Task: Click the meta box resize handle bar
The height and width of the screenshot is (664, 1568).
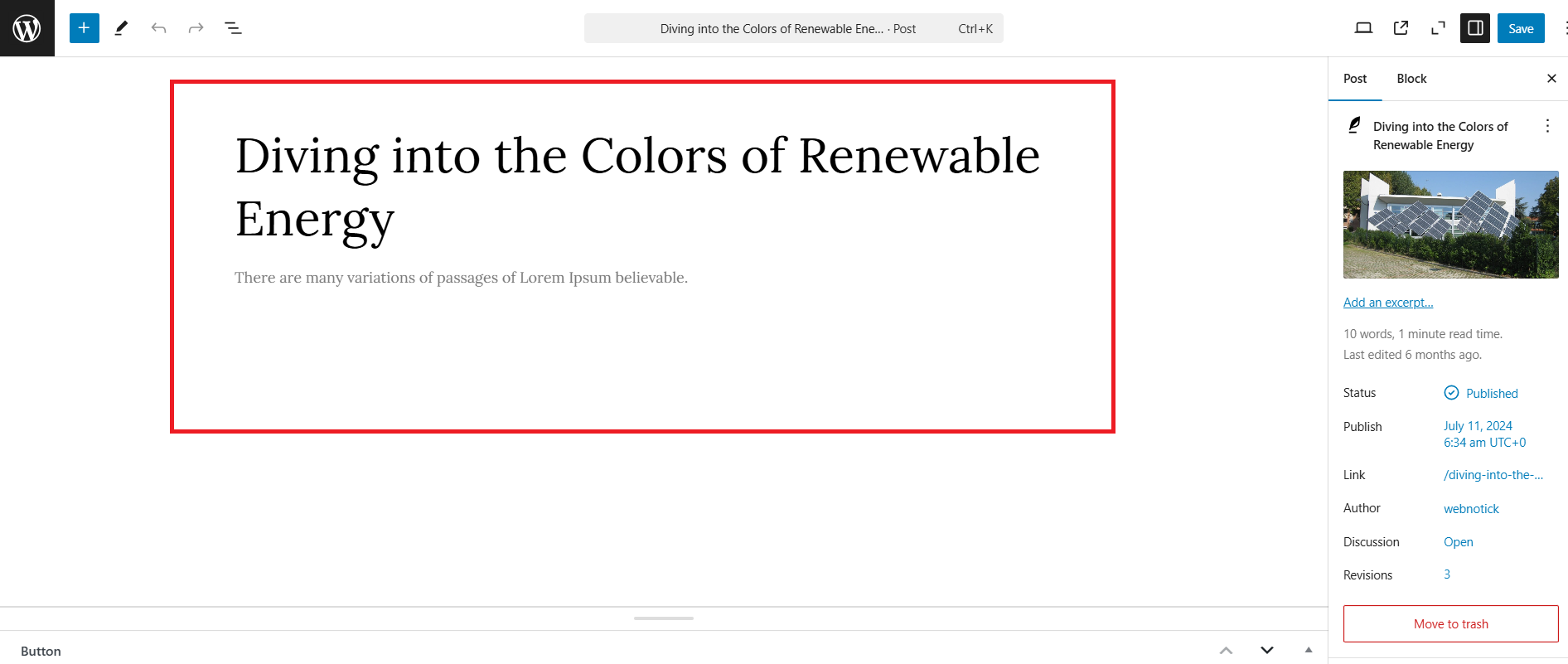Action: (664, 618)
